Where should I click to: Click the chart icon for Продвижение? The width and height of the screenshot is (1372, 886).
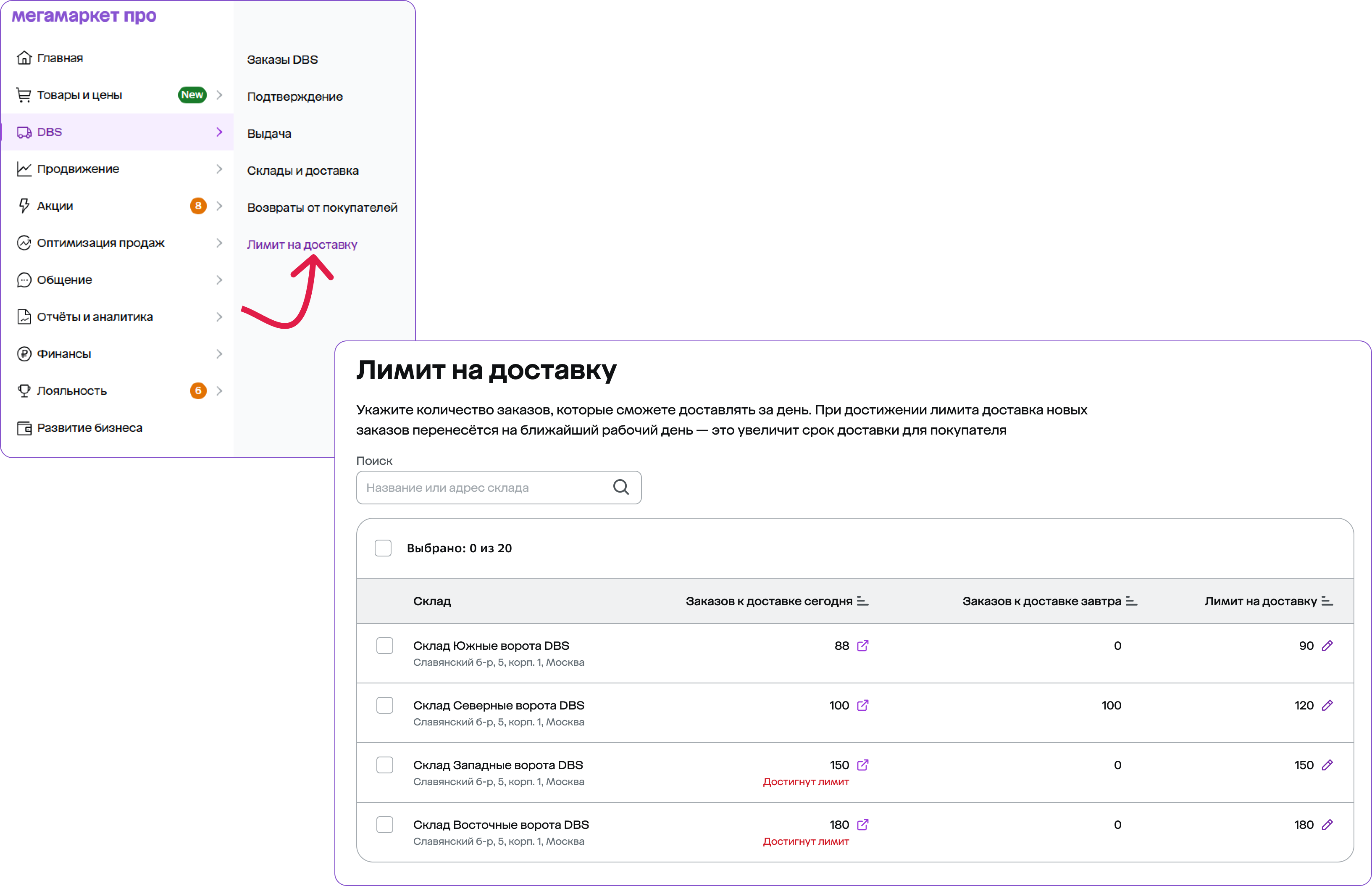(x=24, y=169)
